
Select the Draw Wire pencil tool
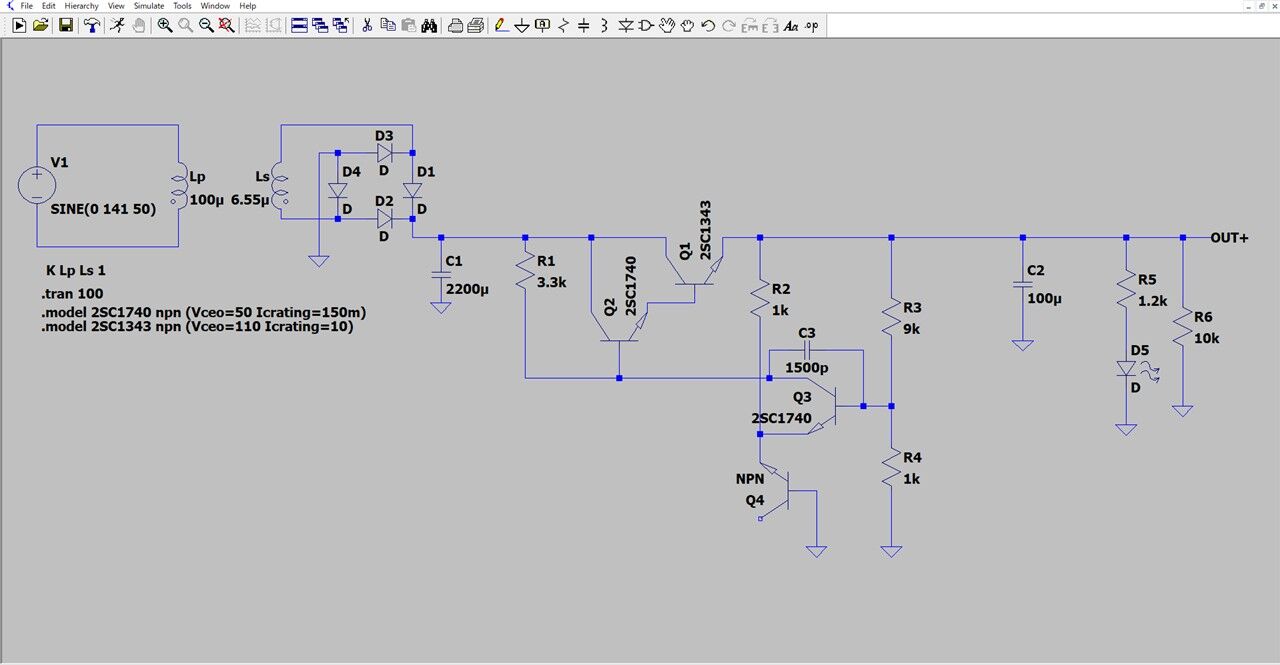tap(501, 25)
